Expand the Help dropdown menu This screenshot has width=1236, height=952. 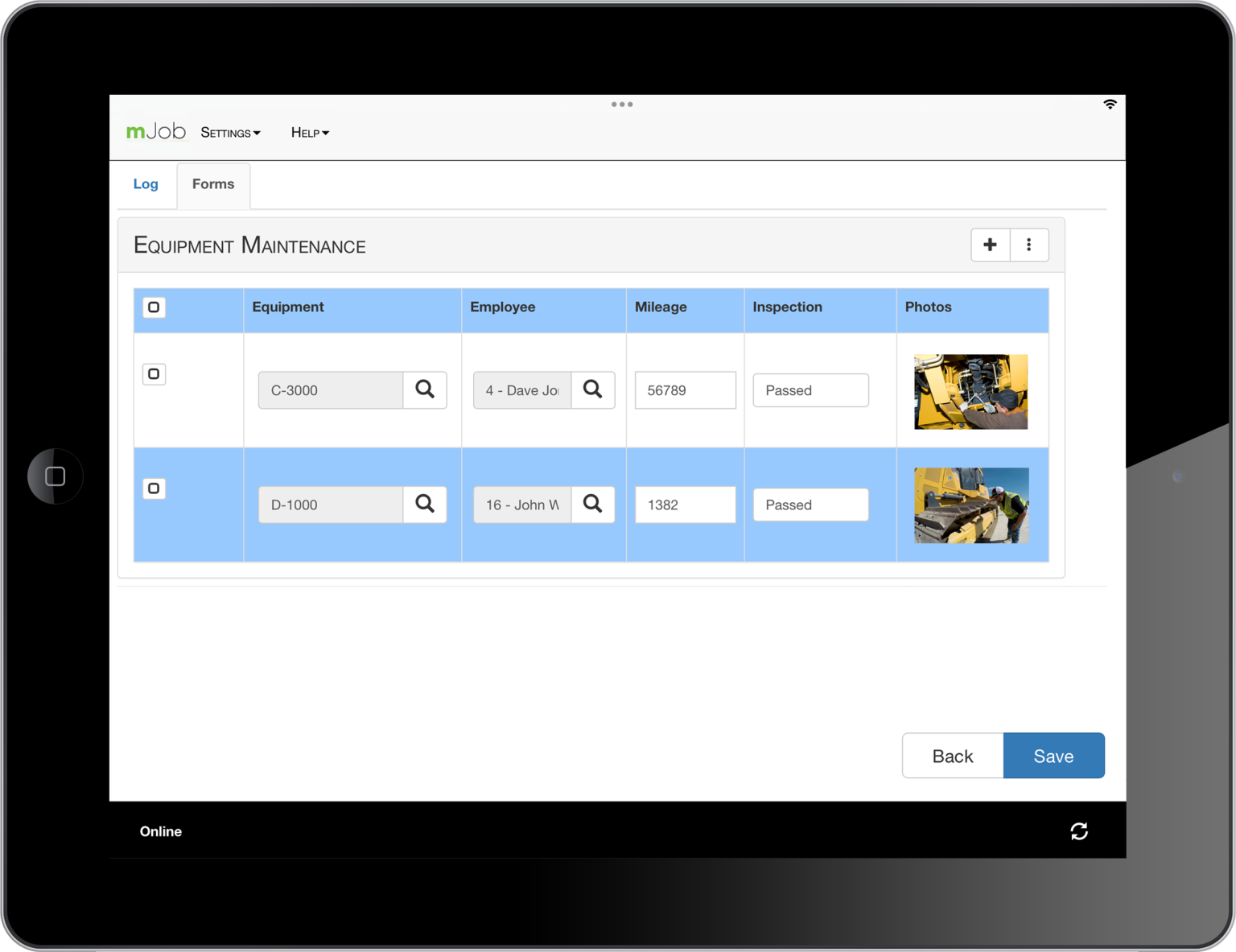310,133
